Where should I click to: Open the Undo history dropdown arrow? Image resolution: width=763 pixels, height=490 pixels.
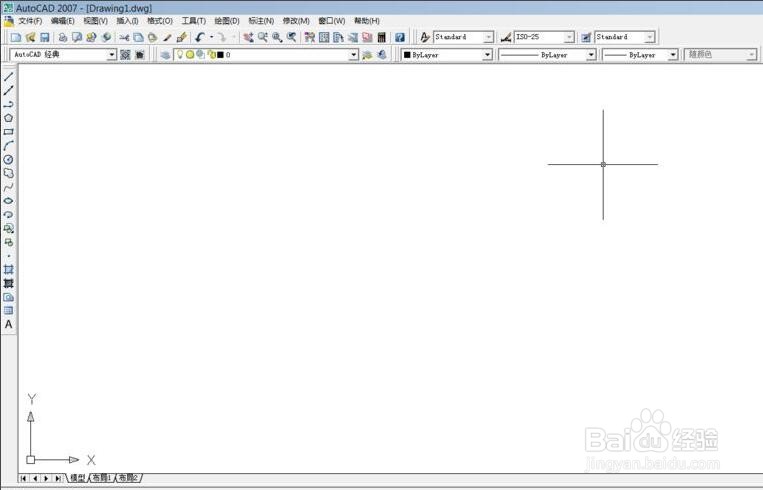tap(212, 37)
